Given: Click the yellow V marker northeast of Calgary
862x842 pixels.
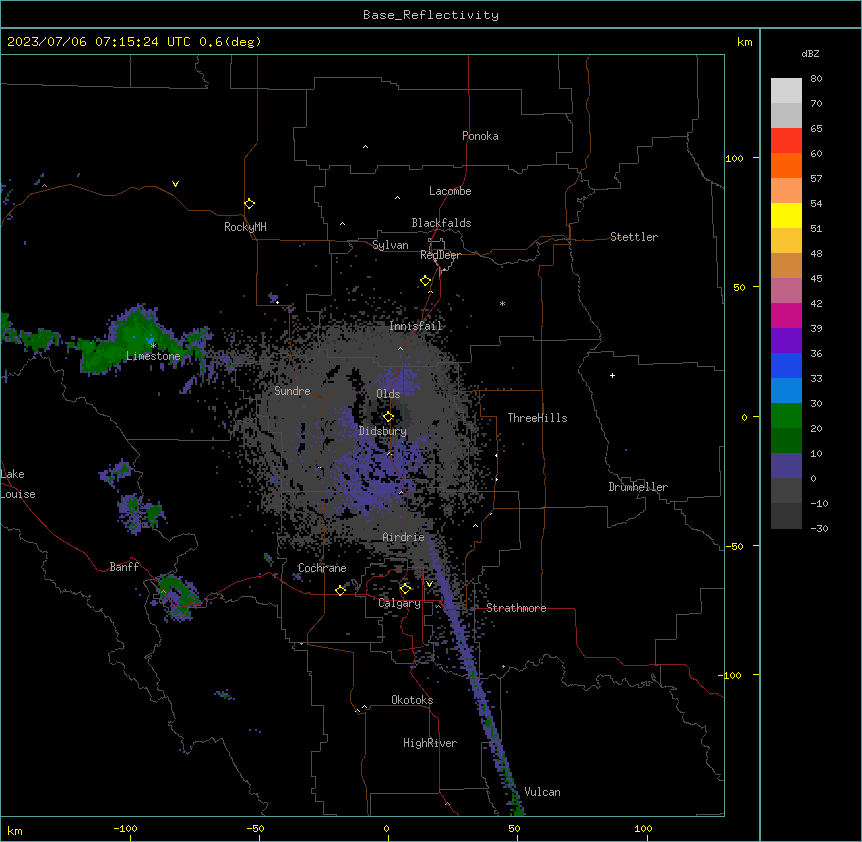Looking at the screenshot, I should pos(429,584).
